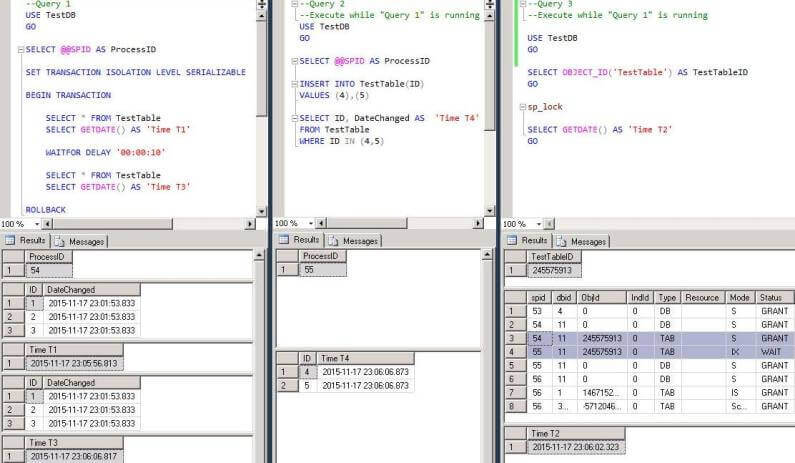Click the editor split handle in Query 1 pane
Screen dimensions: 795x463
coord(262,5)
